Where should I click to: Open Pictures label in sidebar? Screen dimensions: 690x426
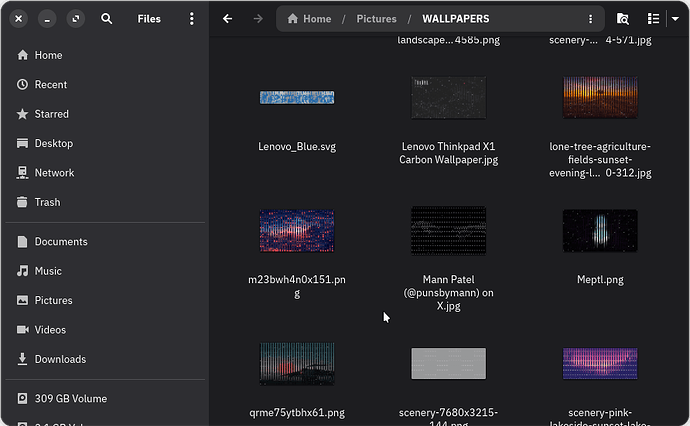(54, 300)
